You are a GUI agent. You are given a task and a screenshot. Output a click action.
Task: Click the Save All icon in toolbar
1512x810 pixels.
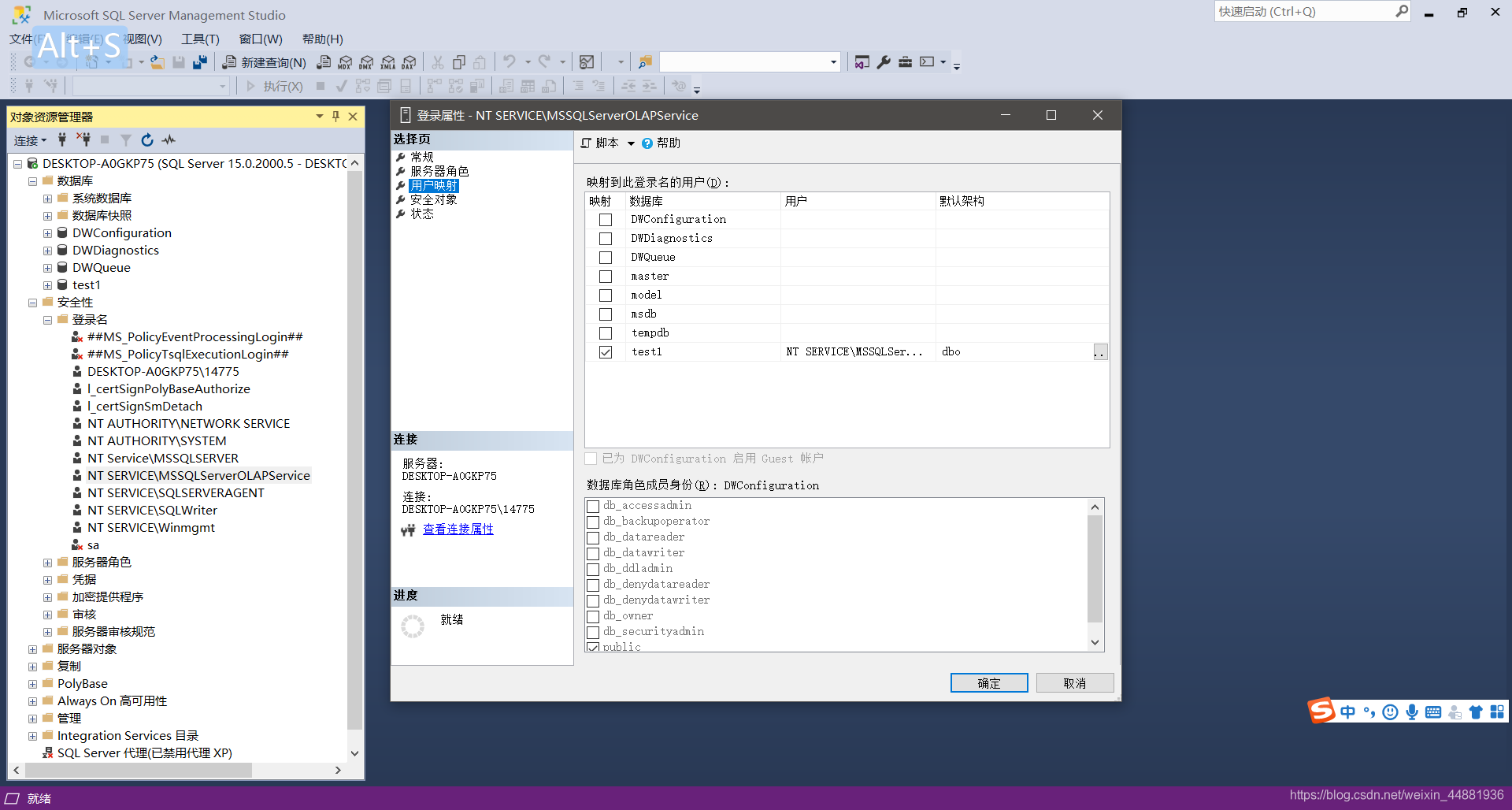point(200,62)
